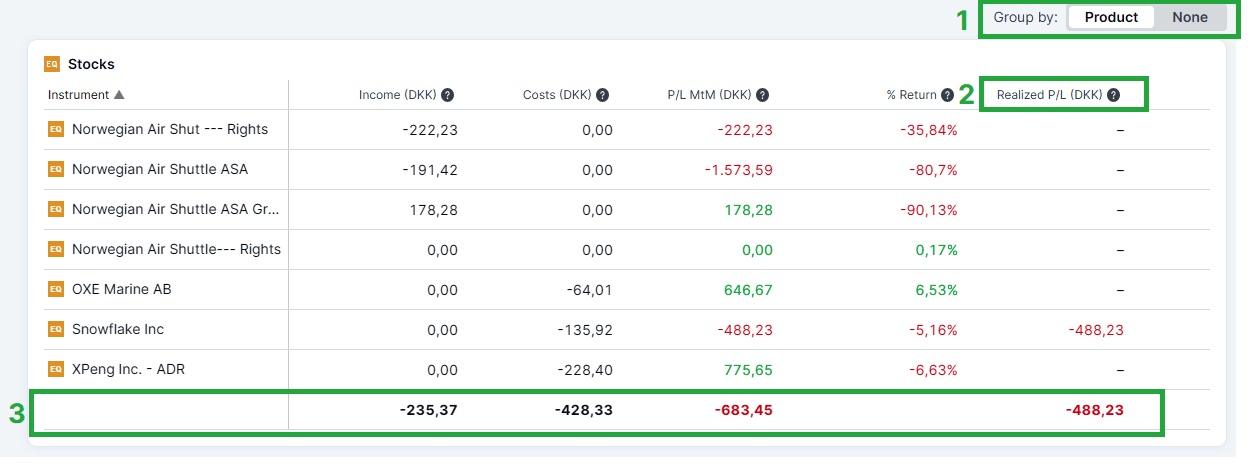This screenshot has width=1258, height=469.
Task: Click the Stocks section title
Action: 91,64
